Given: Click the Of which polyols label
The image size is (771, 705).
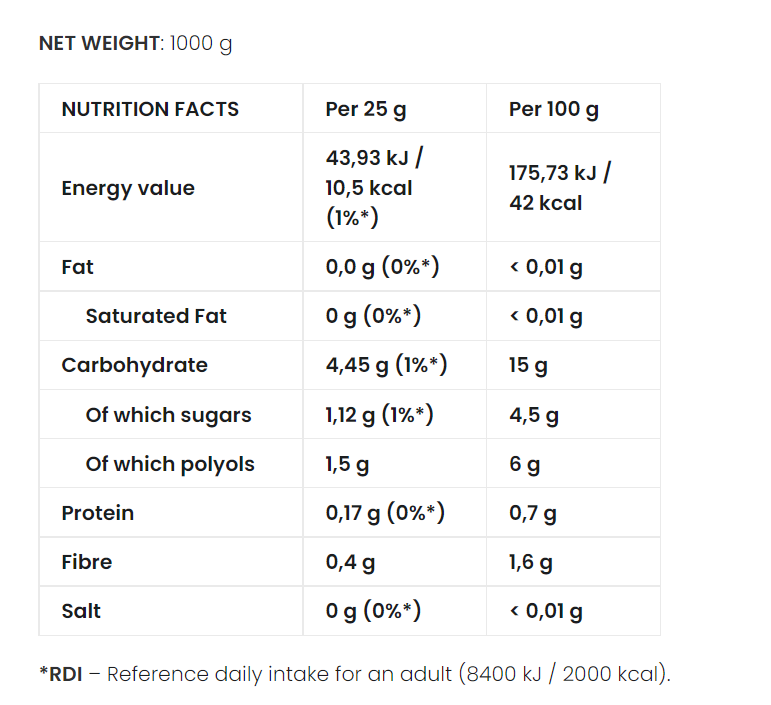Looking at the screenshot, I should (x=170, y=464).
